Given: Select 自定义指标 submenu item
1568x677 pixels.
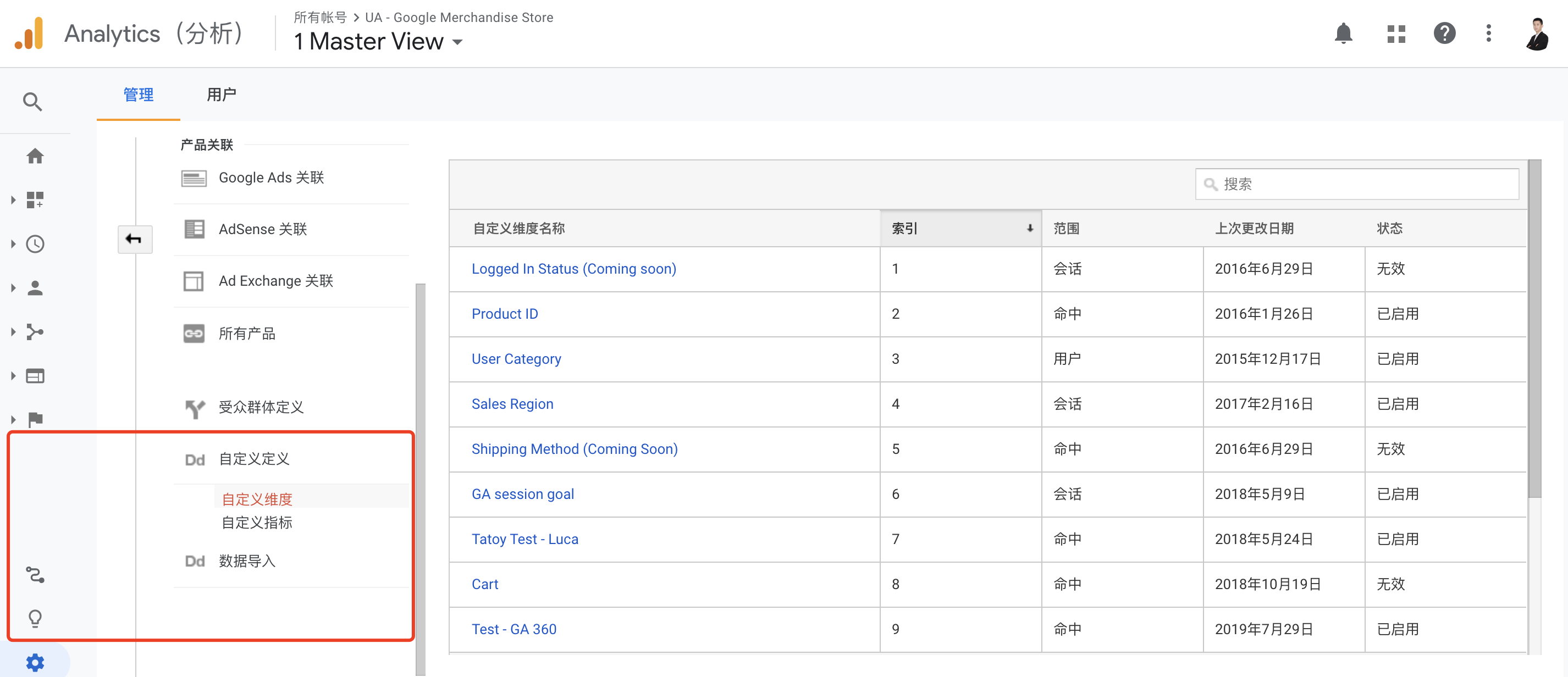Looking at the screenshot, I should click(x=257, y=523).
